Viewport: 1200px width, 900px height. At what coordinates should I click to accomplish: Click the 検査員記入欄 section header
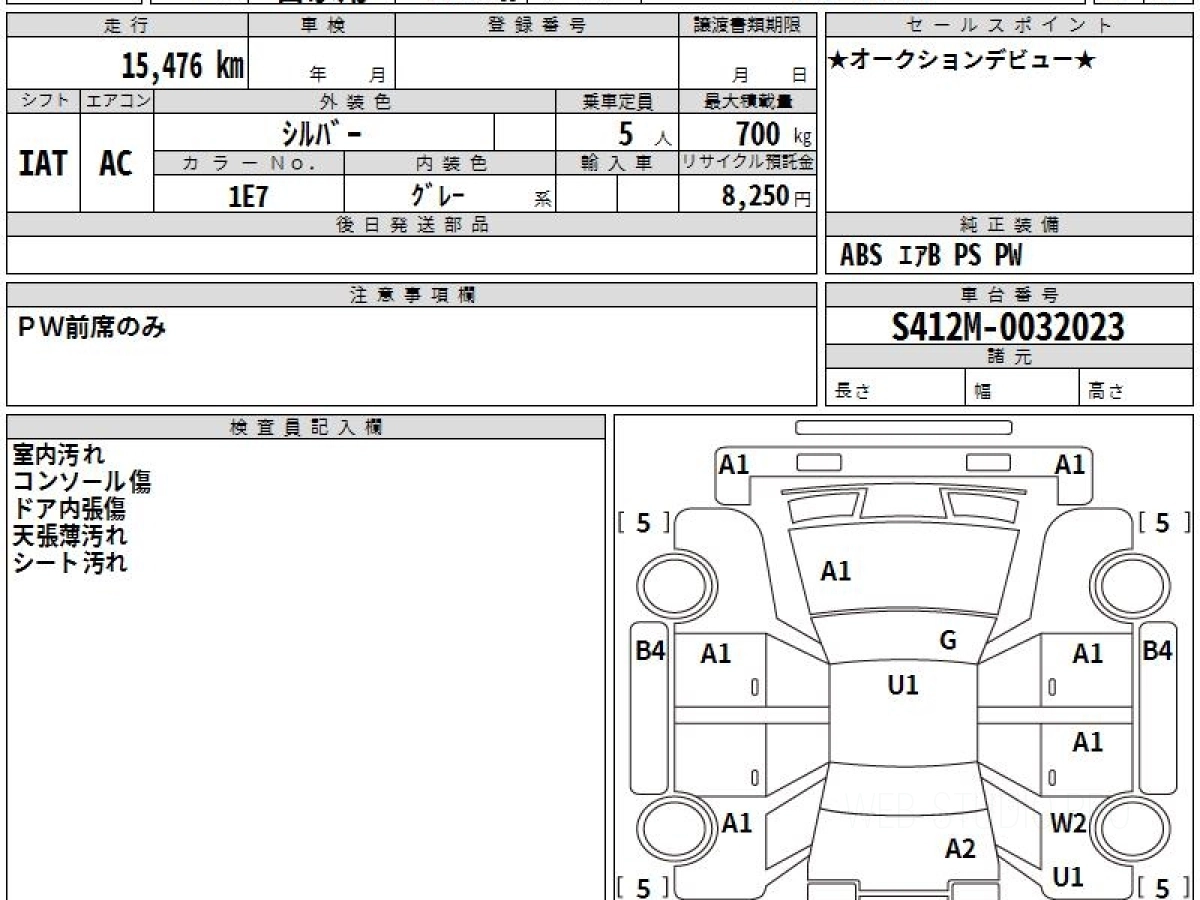pos(306,427)
